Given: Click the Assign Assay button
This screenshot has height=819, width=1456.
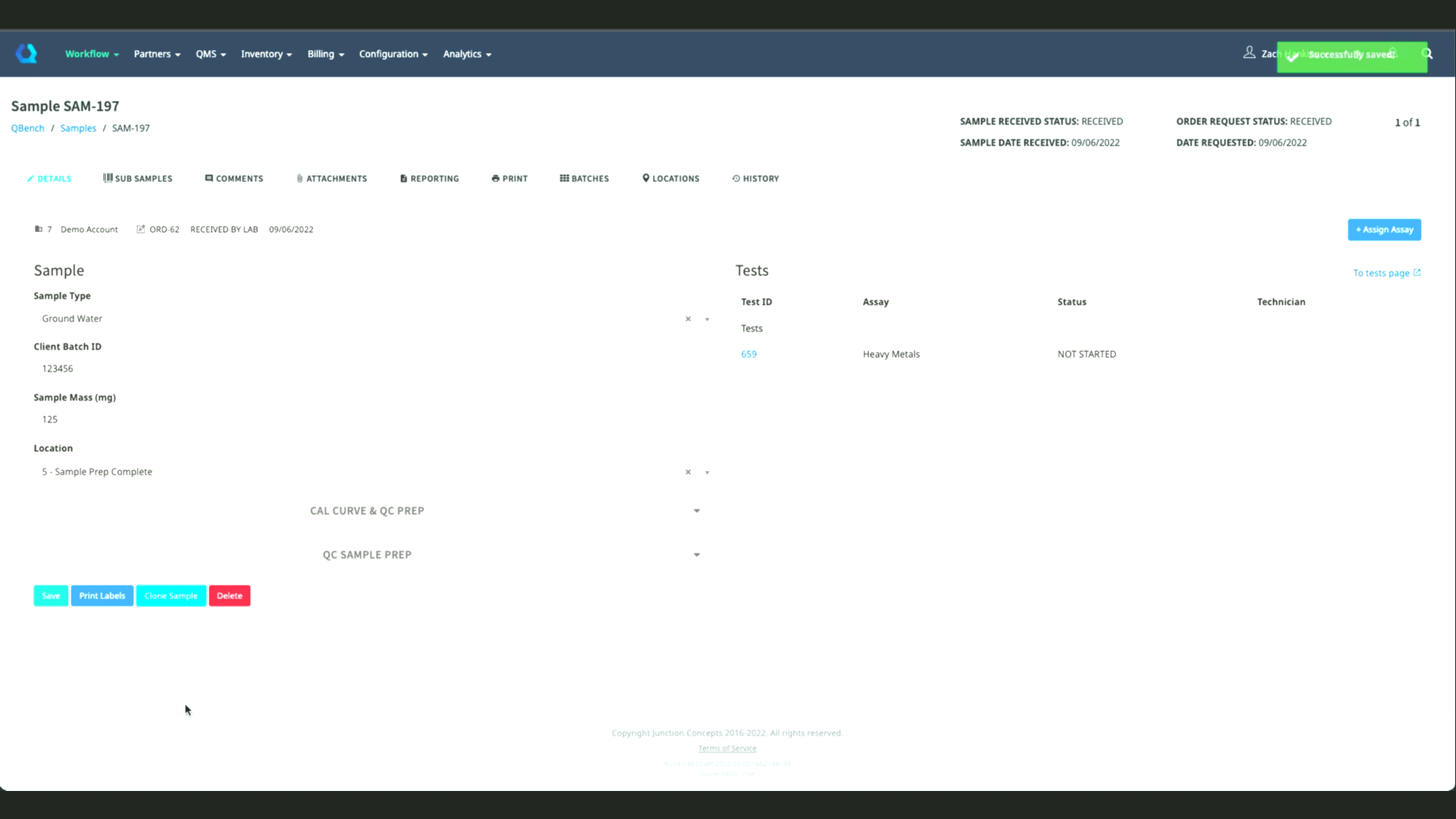Looking at the screenshot, I should pyautogui.click(x=1384, y=230).
